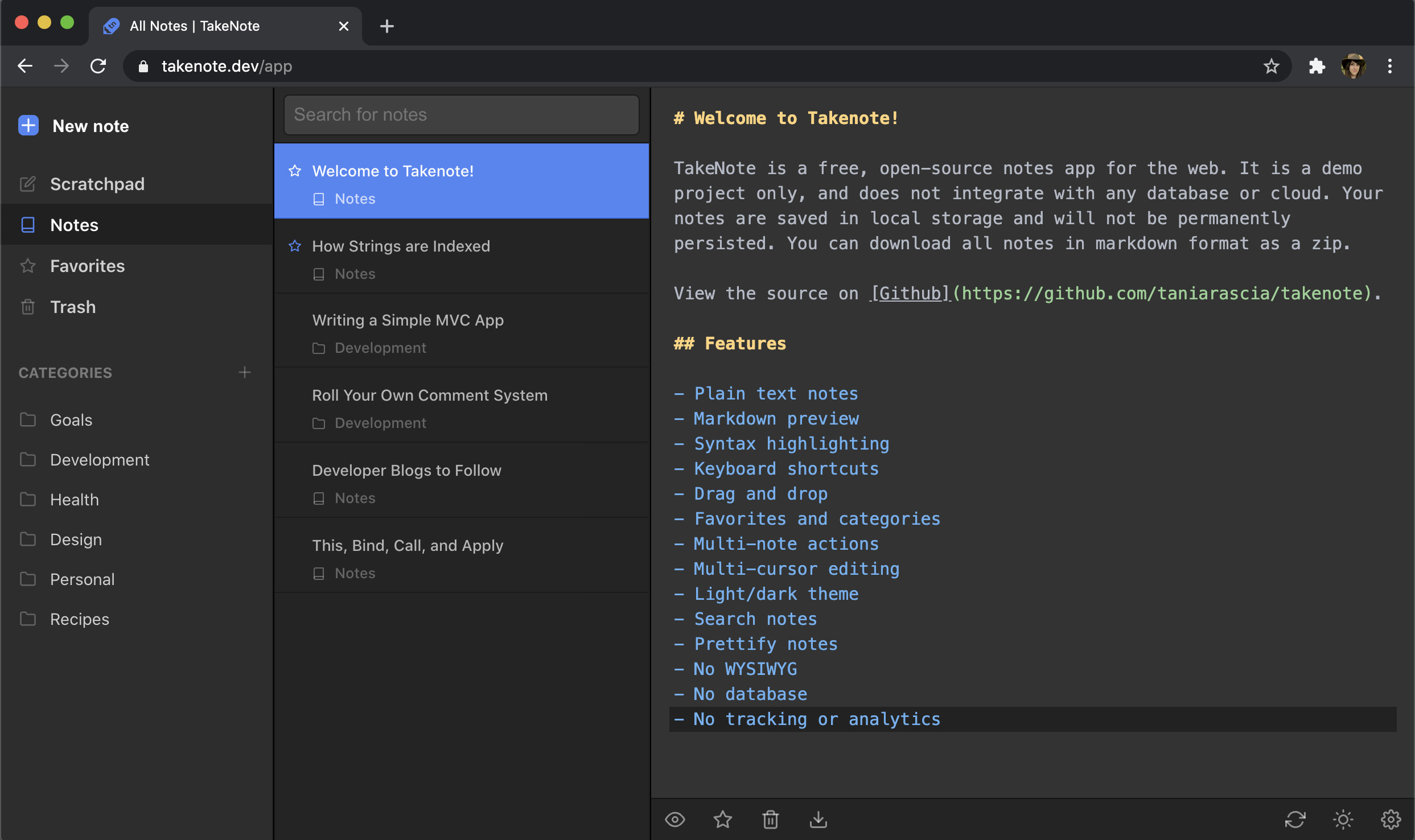Click the delete/trash icon in bottom toolbar
This screenshot has width=1415, height=840.
(x=771, y=820)
